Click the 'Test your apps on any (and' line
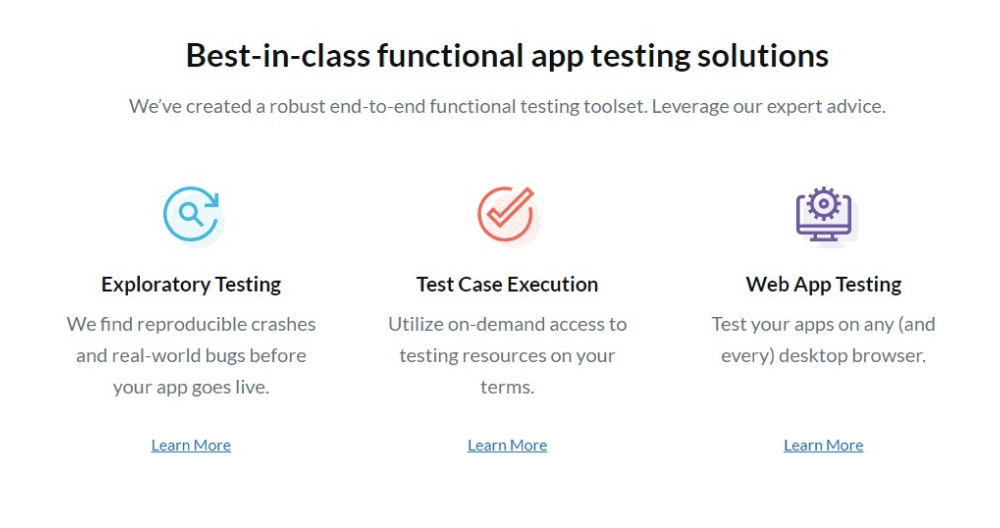This screenshot has height=528, width=1000. [x=823, y=324]
